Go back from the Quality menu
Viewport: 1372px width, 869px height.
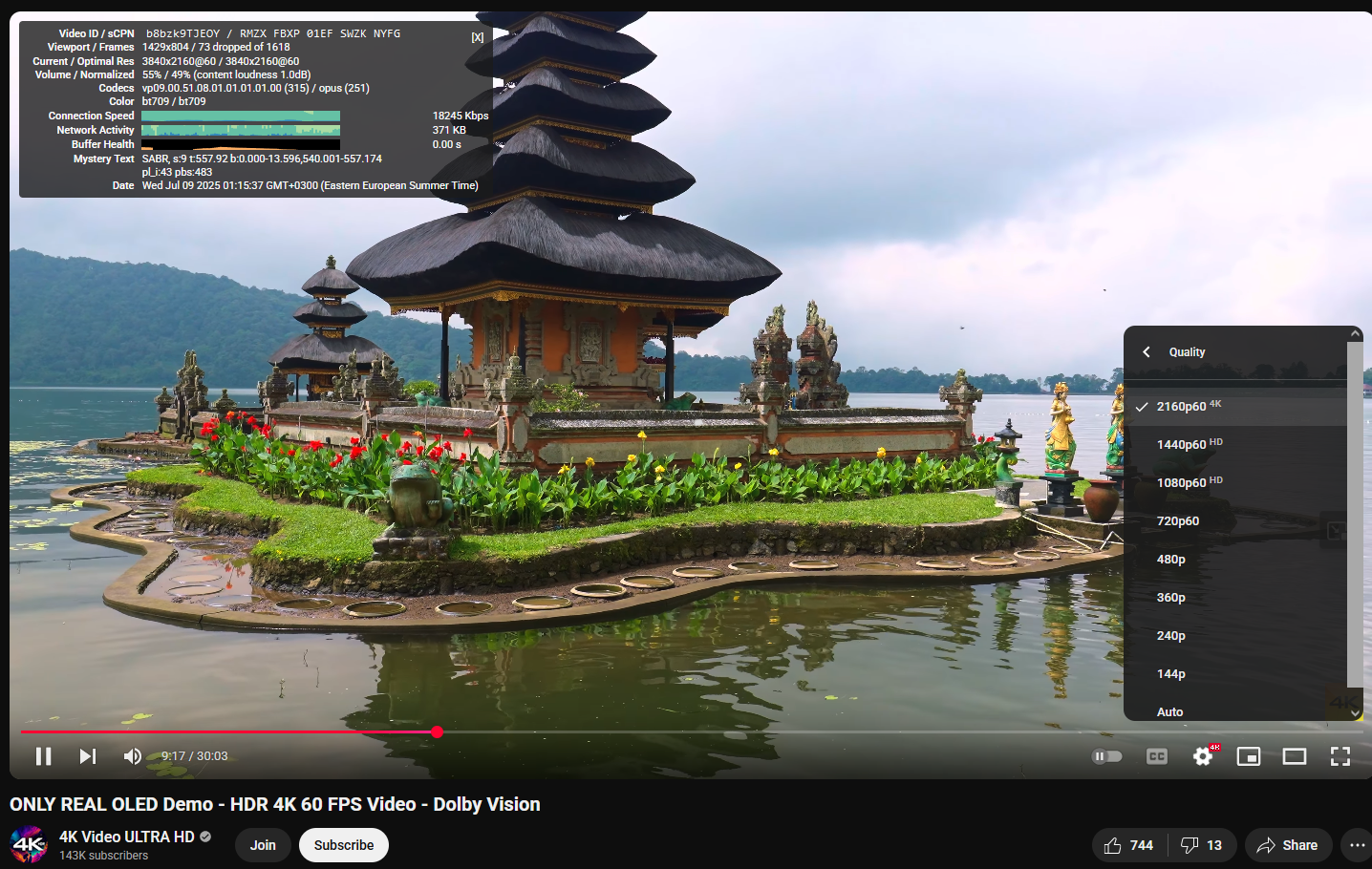(1147, 351)
